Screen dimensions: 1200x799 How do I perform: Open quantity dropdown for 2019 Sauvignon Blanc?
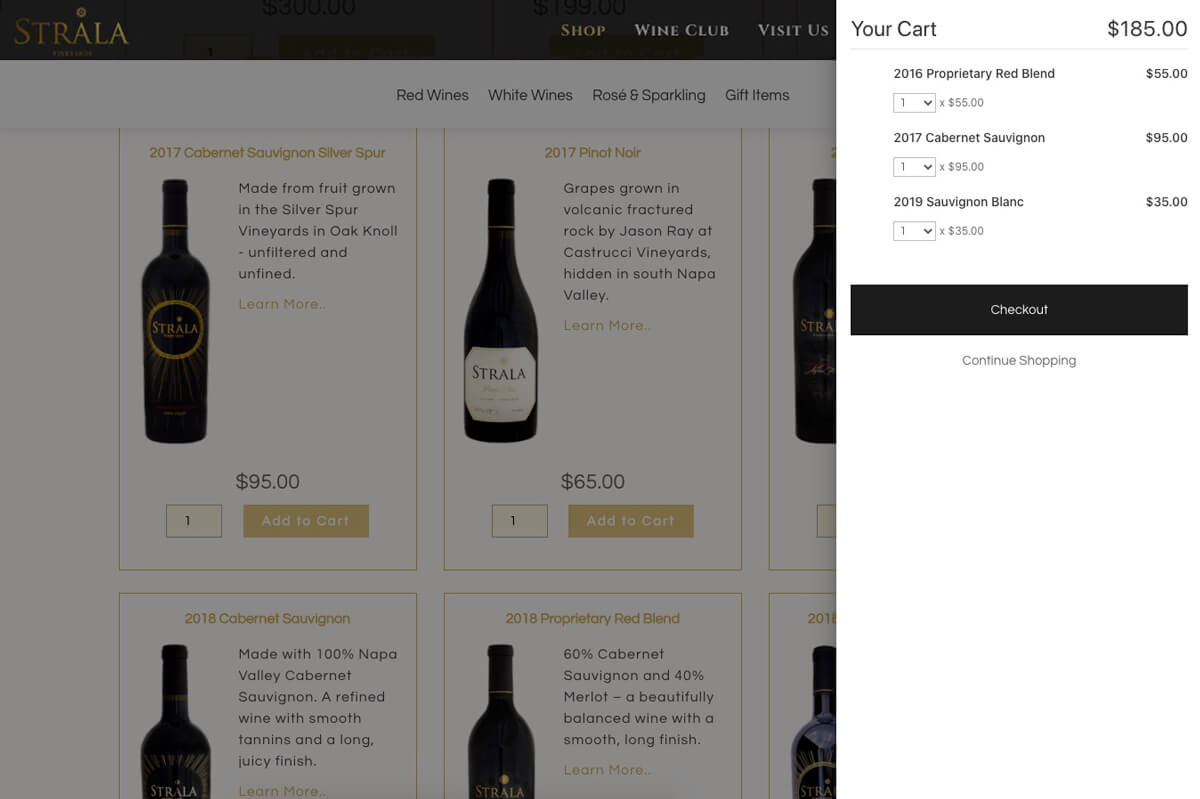click(x=913, y=230)
